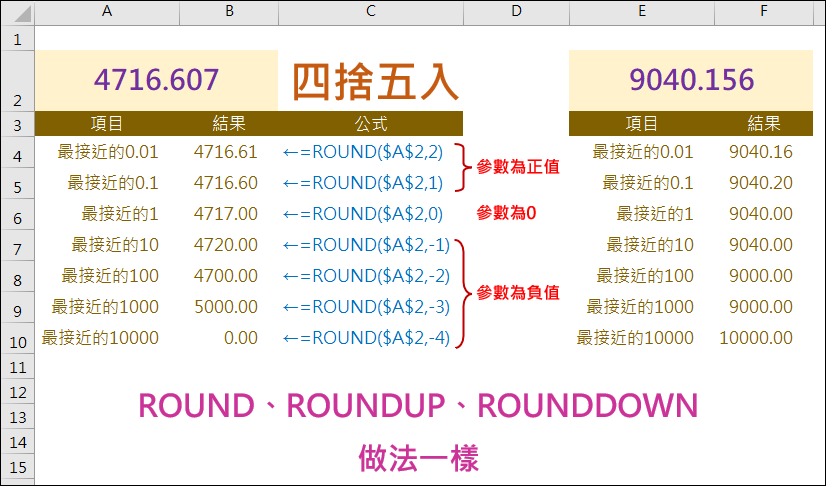The height and width of the screenshot is (486, 826).
Task: Select column A header
Action: tap(107, 12)
